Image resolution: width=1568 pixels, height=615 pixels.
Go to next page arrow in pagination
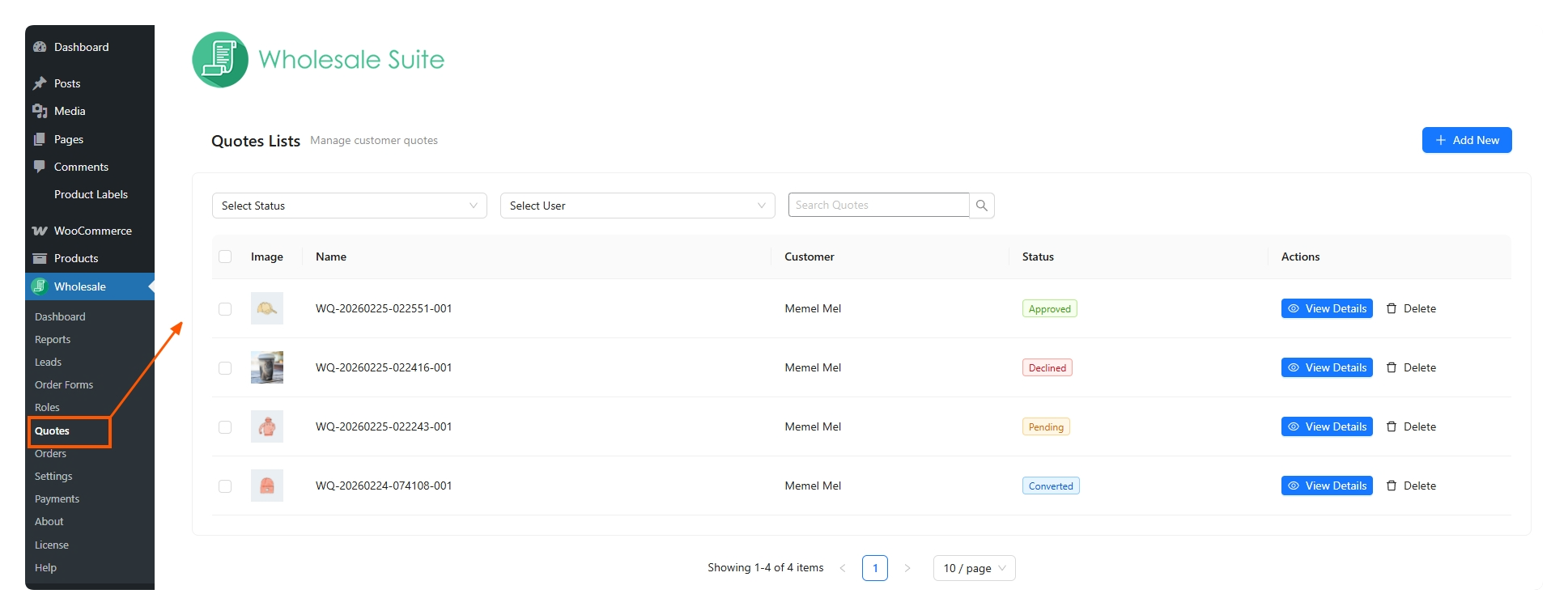pos(907,568)
